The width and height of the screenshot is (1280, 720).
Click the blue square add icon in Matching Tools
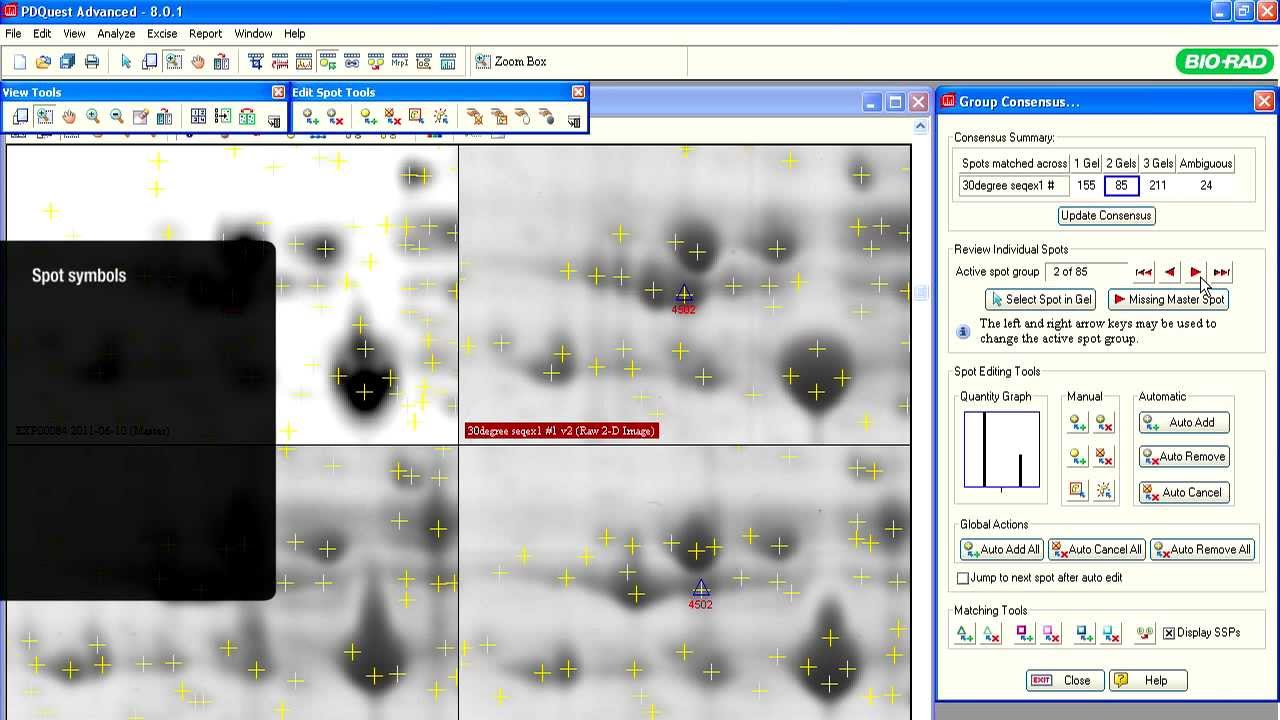tap(1085, 633)
